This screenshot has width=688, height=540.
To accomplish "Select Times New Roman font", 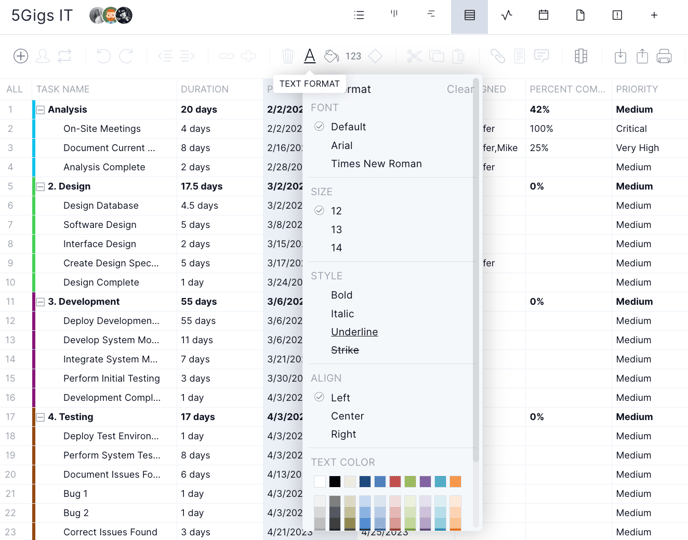I will (x=376, y=164).
